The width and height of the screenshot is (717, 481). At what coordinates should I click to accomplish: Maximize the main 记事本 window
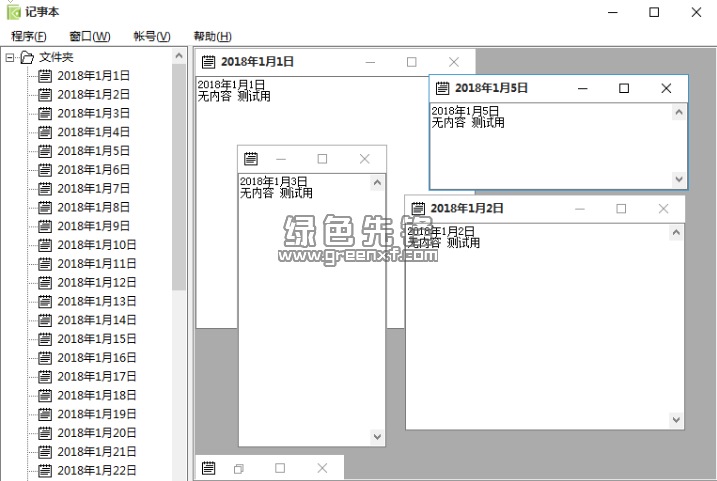654,12
